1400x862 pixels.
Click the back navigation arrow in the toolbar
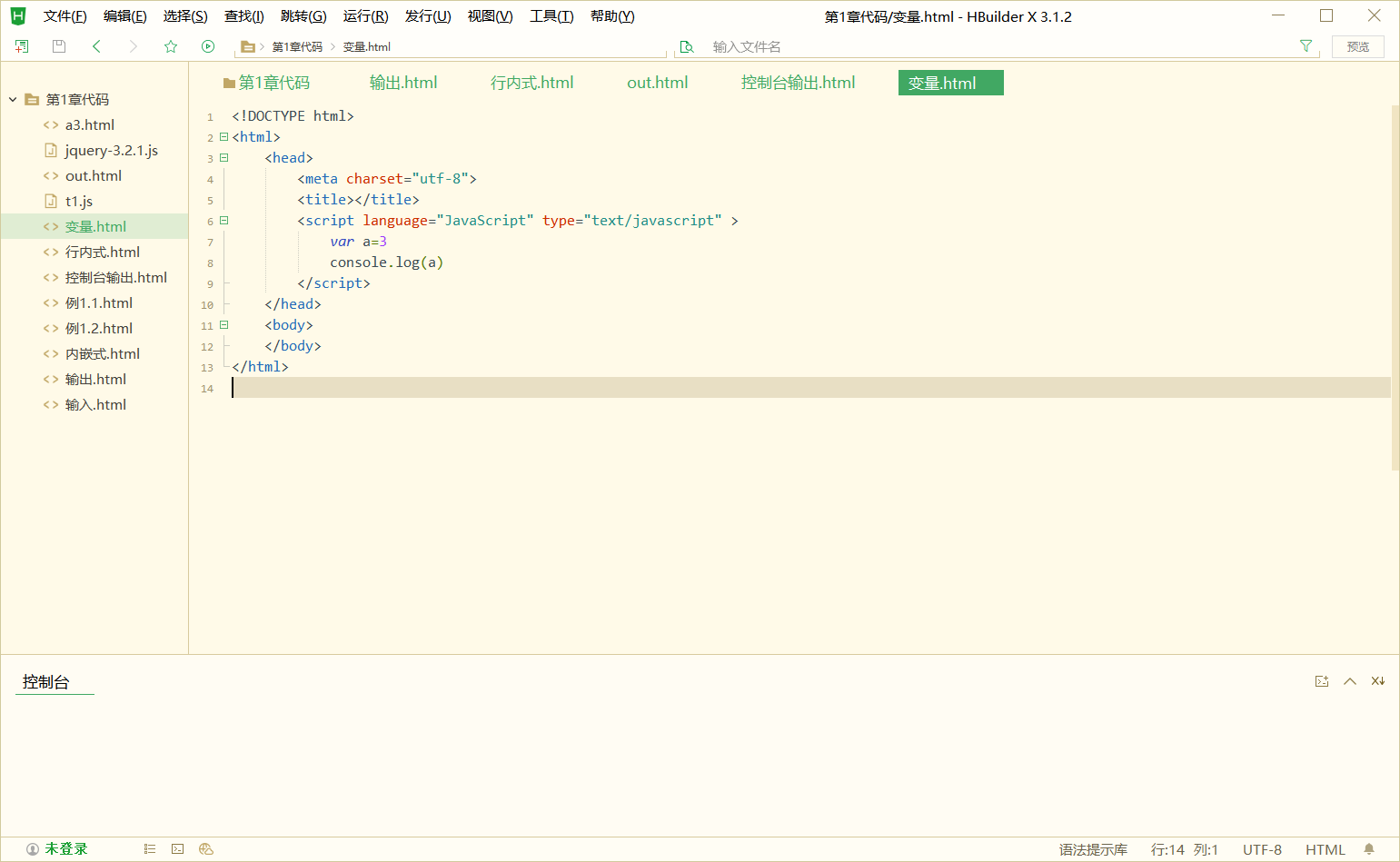coord(96,46)
